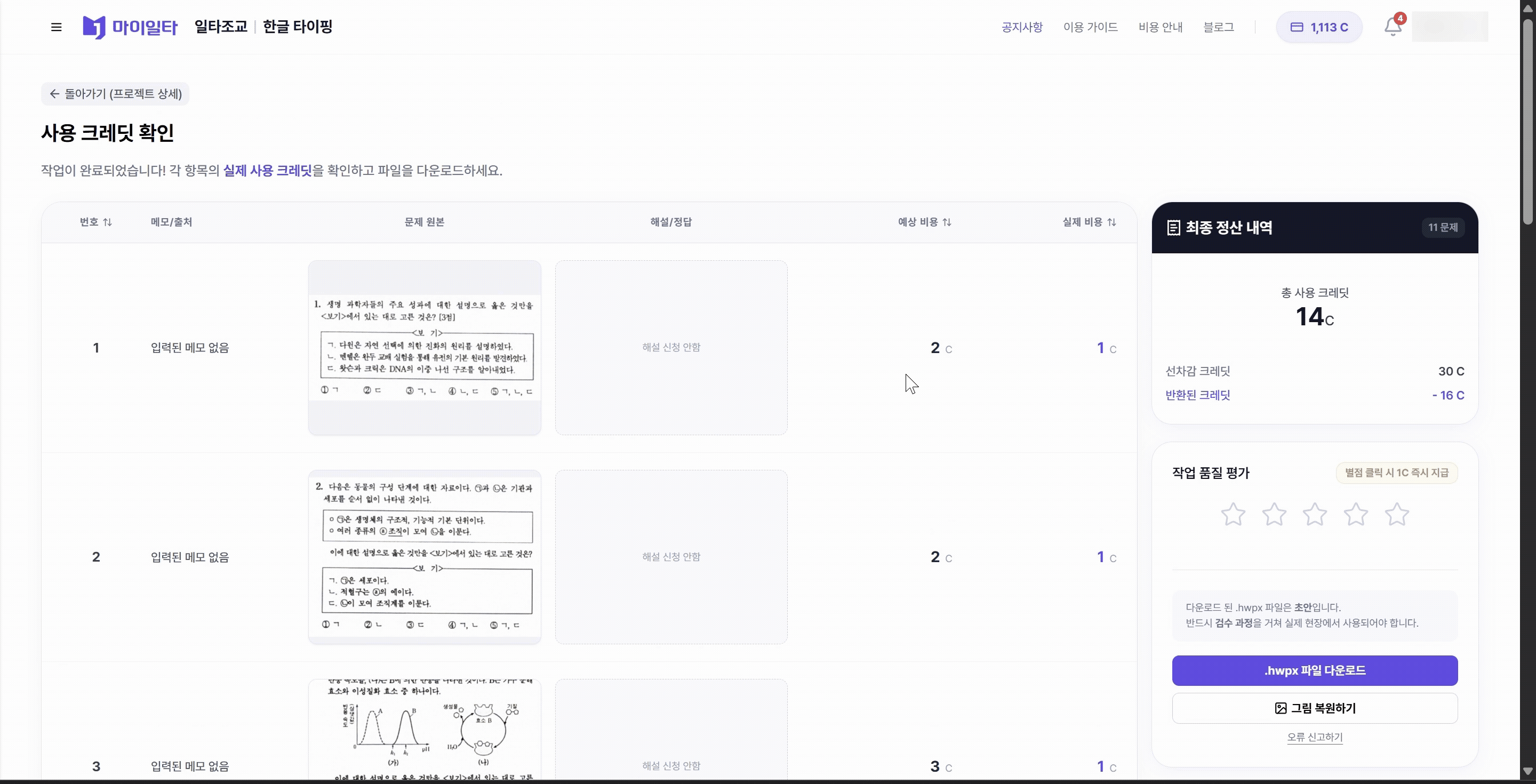Image resolution: width=1536 pixels, height=784 pixels.
Task: Click the second rating star
Action: coord(1274,515)
